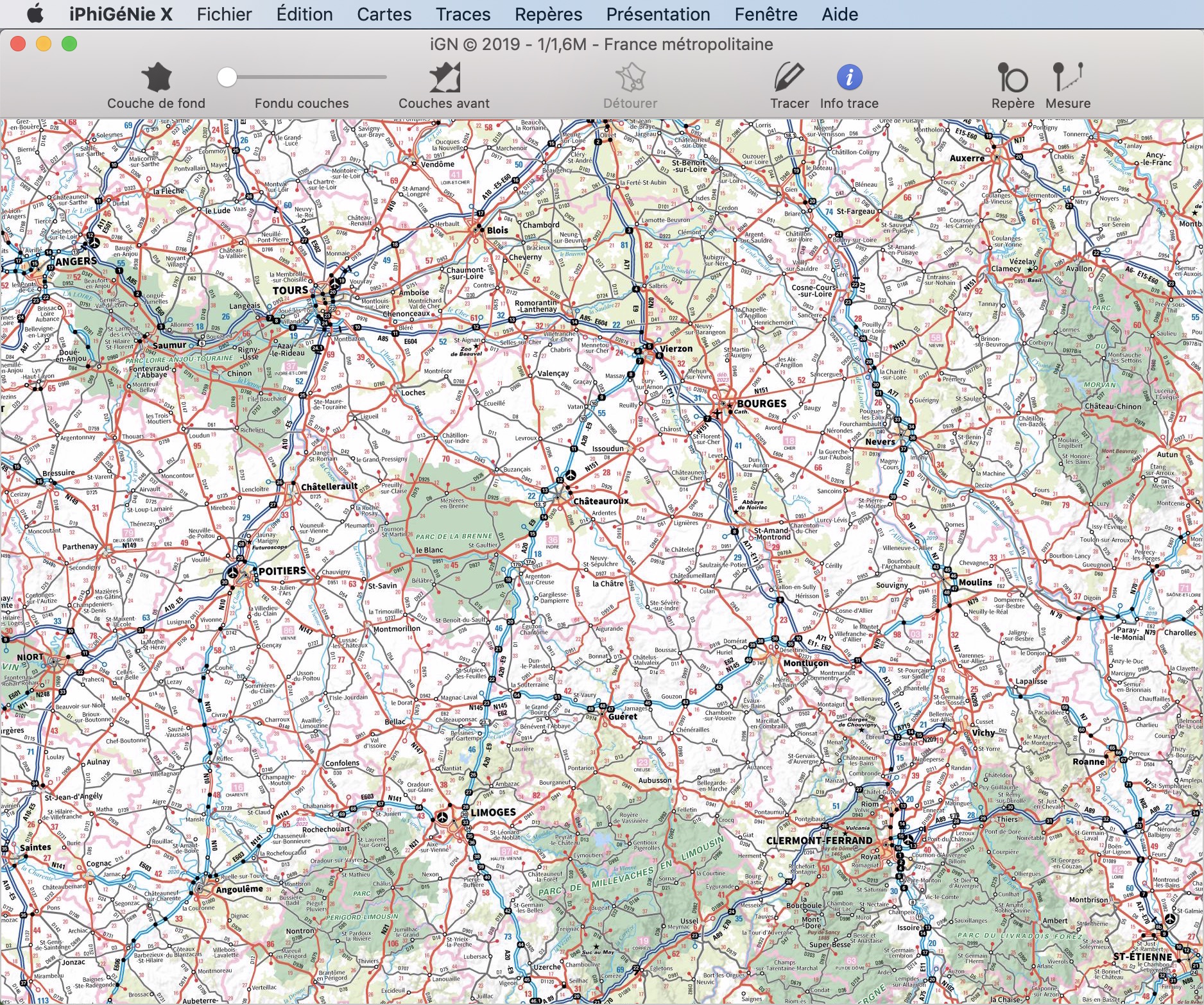Click the Couches avant layers icon

[x=444, y=78]
